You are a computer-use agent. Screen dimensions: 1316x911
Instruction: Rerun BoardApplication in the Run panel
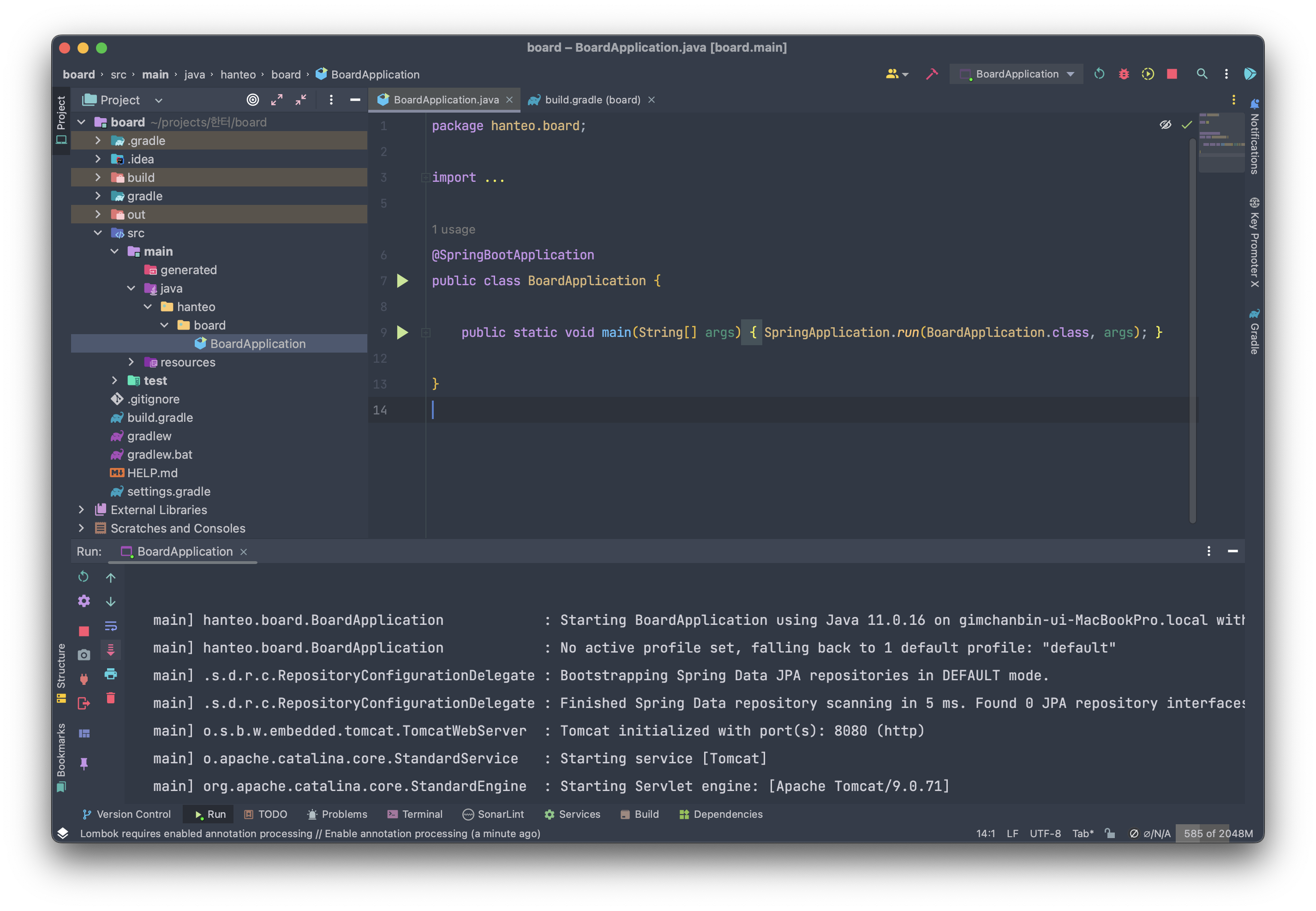pos(84,576)
